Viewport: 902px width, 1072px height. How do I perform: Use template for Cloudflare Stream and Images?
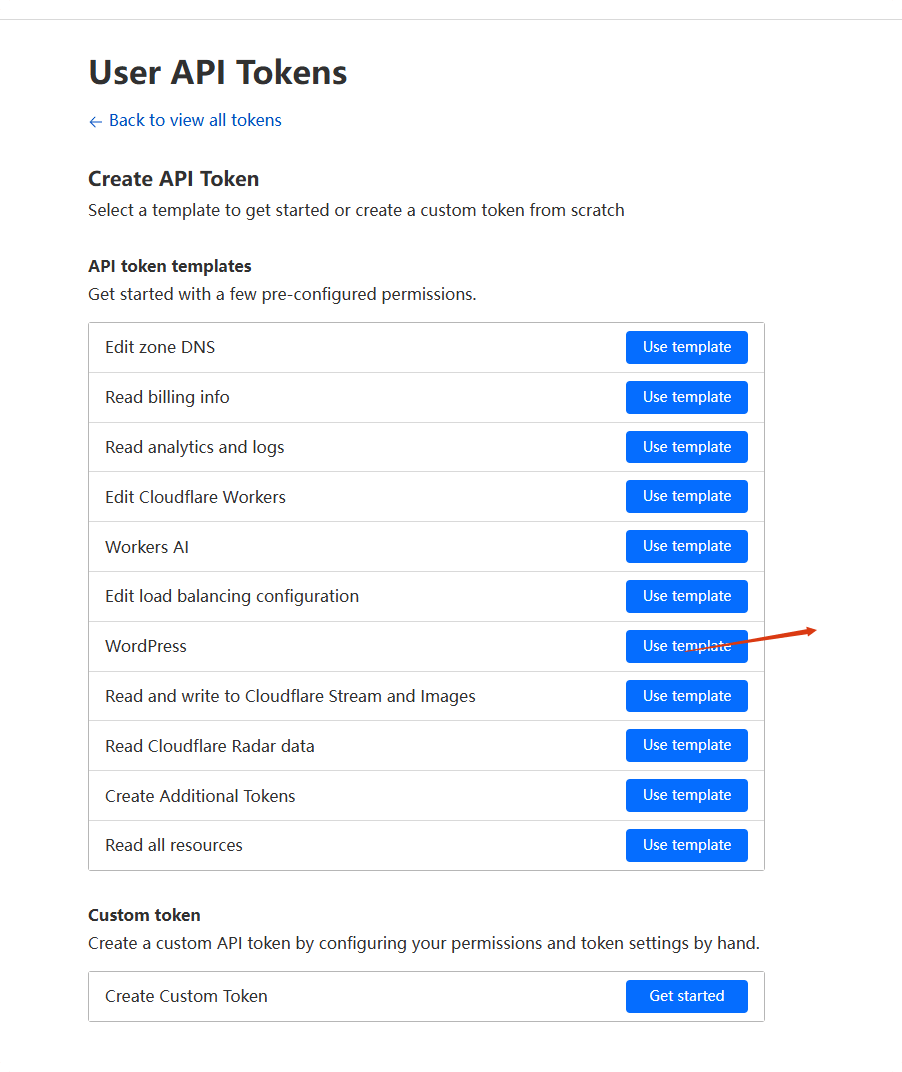(x=687, y=696)
